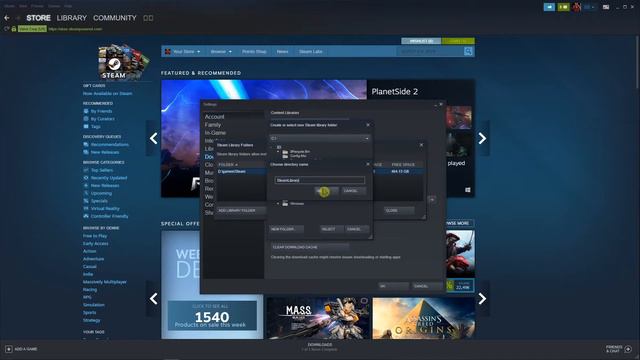Click the padlock icon near the address bar
Screen dimensions: 640x360
pyautogui.click(x=14, y=29)
